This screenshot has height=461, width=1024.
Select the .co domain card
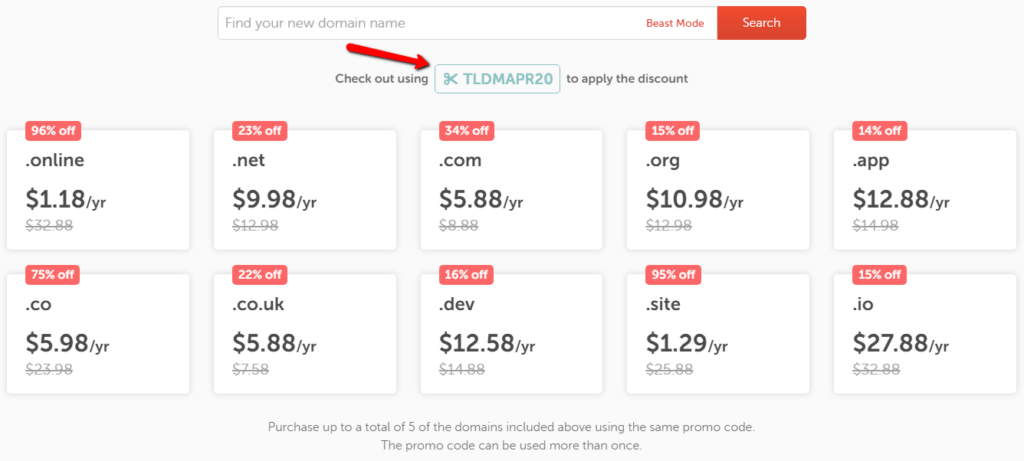98,333
